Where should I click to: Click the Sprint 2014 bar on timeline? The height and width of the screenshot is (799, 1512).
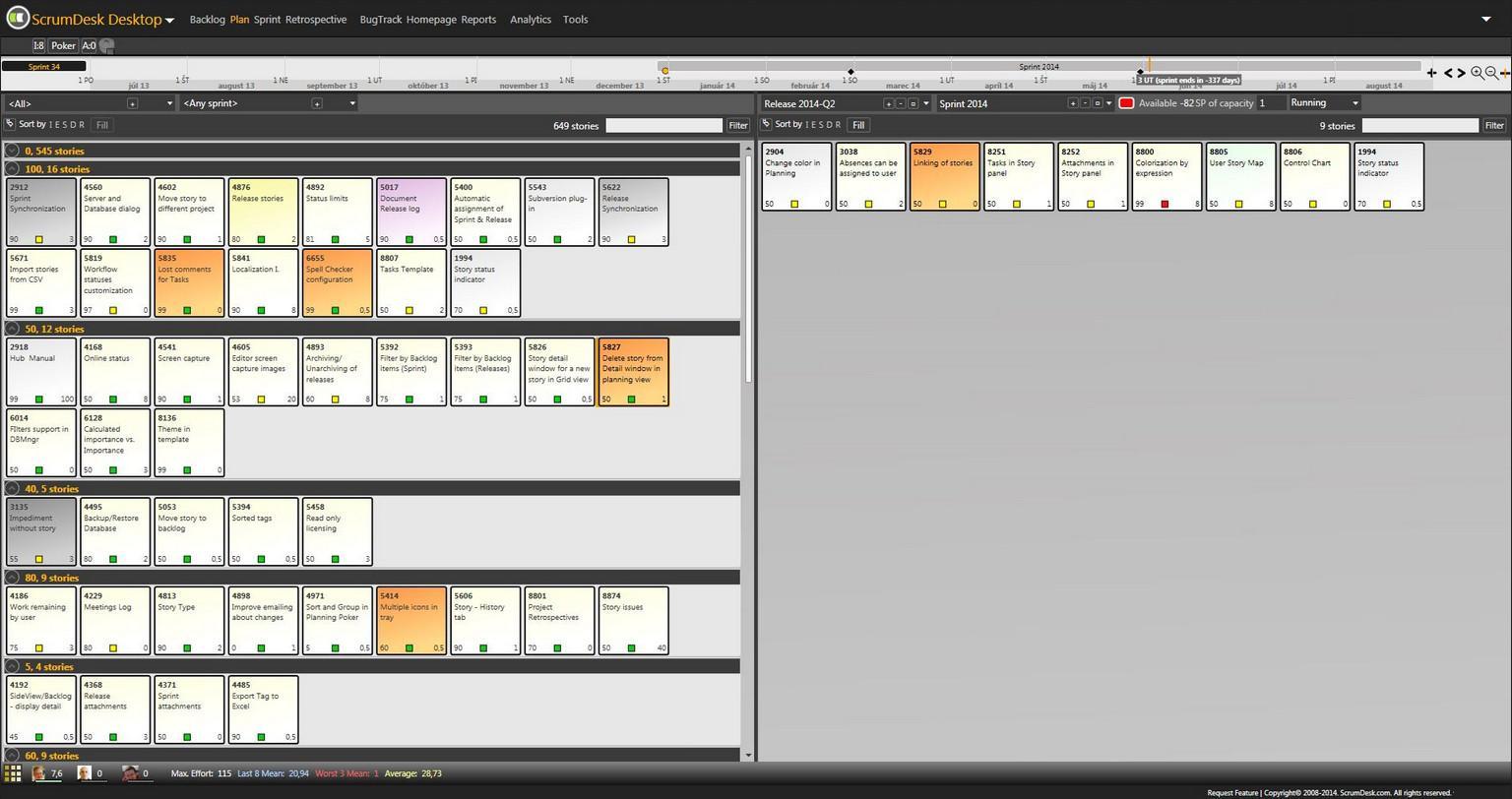pos(1039,67)
